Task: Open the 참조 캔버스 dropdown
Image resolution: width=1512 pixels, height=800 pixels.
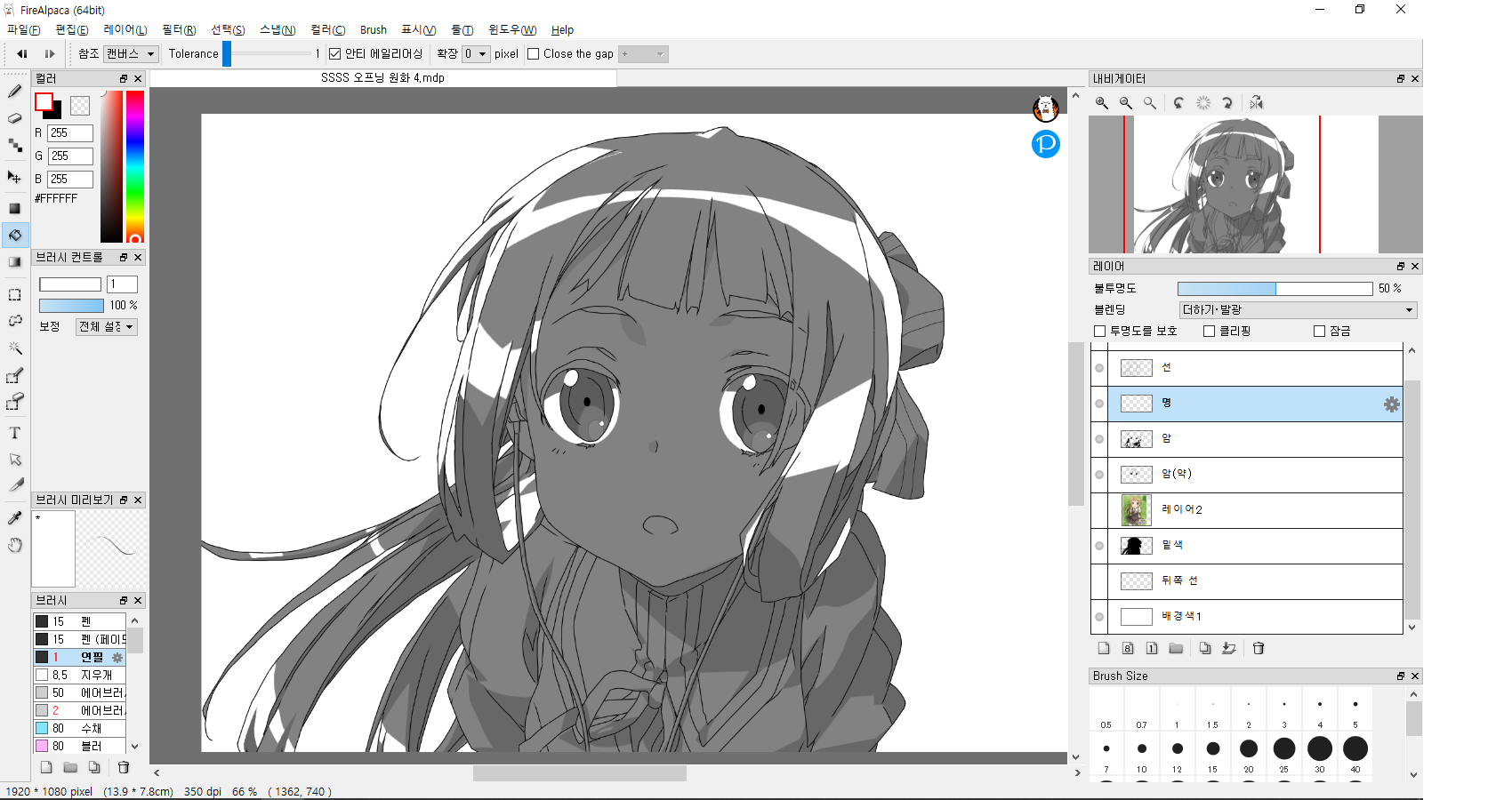Action: point(131,54)
